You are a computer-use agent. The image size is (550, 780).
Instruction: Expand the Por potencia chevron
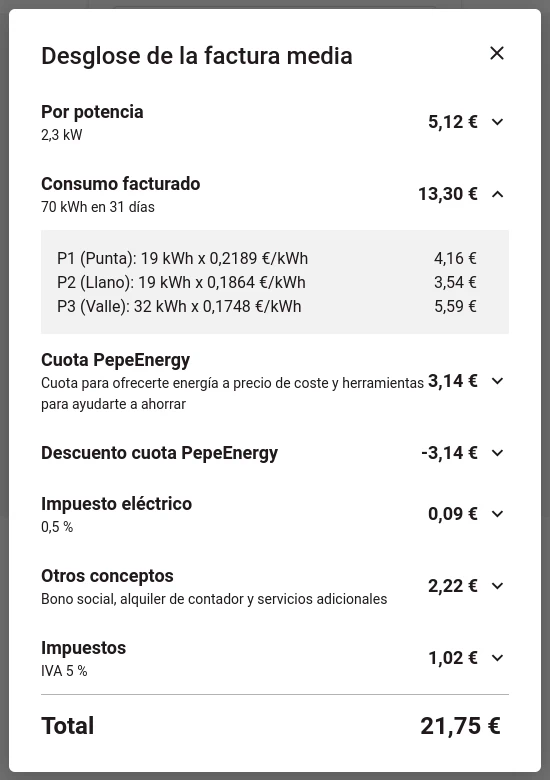pyautogui.click(x=497, y=122)
